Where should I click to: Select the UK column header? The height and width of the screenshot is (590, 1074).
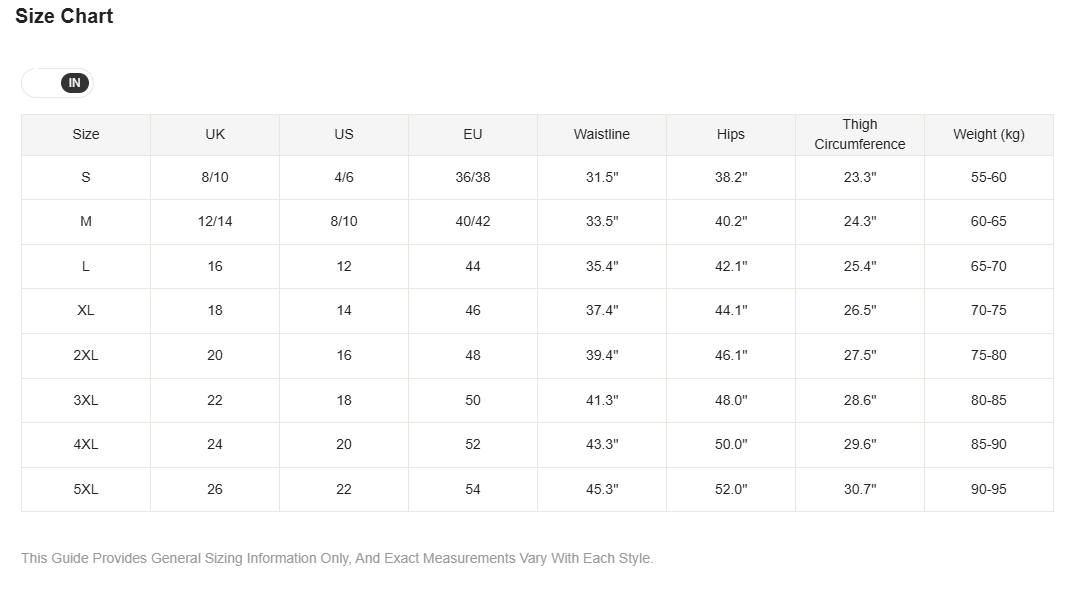point(215,134)
